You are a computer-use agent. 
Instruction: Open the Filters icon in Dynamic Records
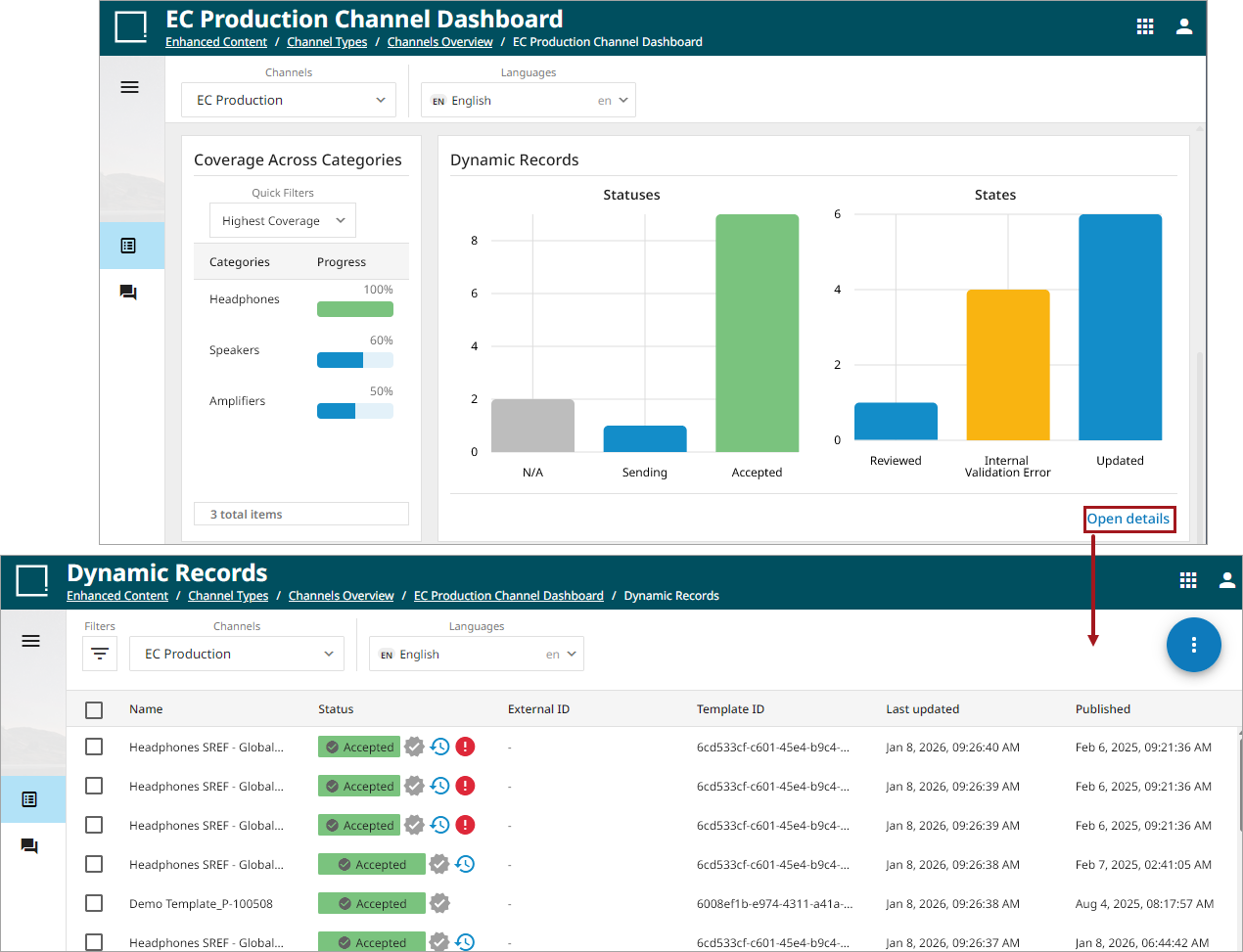point(100,654)
